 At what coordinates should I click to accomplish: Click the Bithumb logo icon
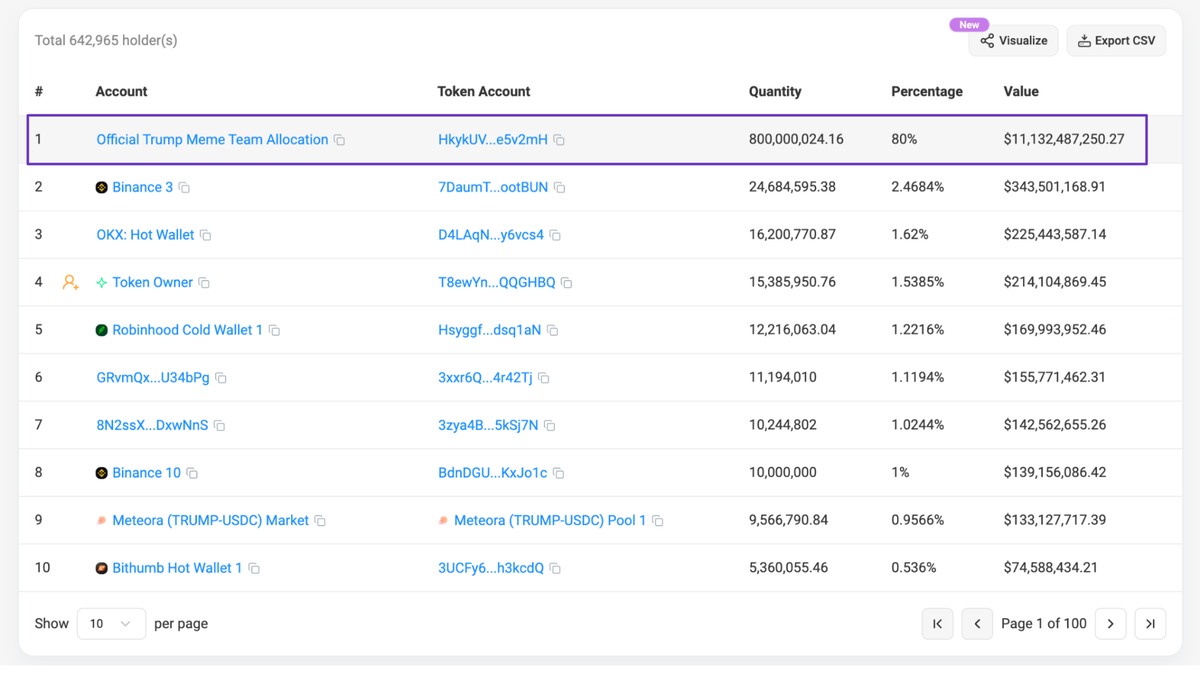[x=101, y=568]
